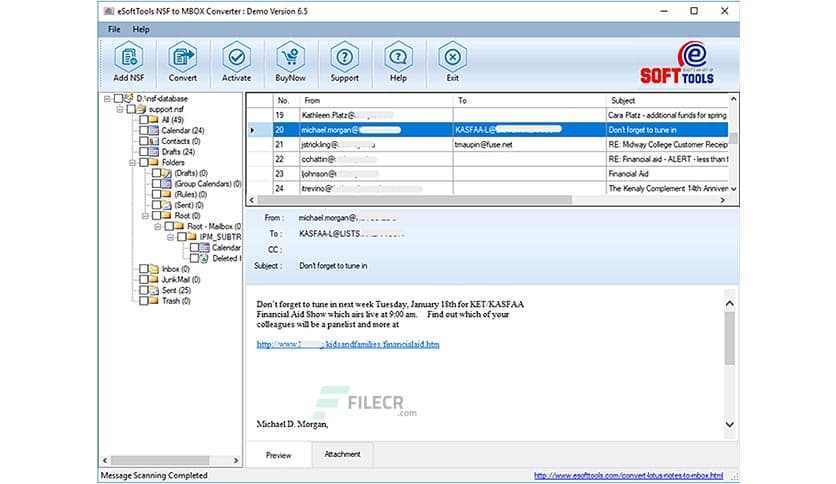836x484 pixels.
Task: Check the Sent (25) checkbox
Action: pyautogui.click(x=144, y=290)
